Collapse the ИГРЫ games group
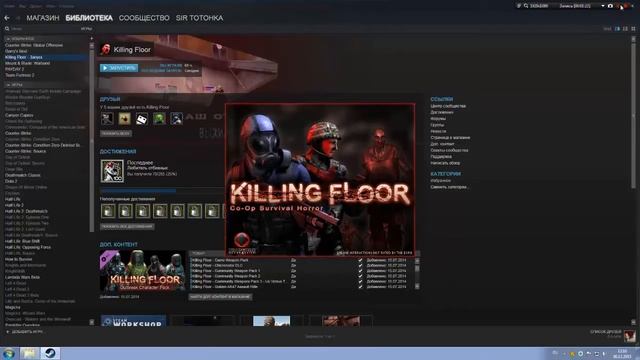640x360 pixels. click(x=14, y=85)
